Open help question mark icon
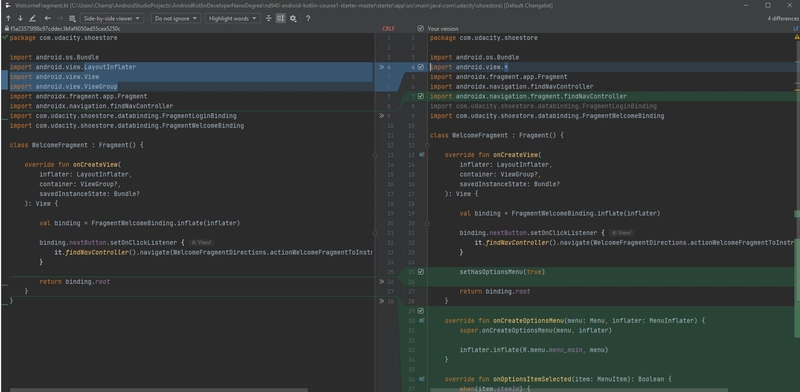Screen dimensions: 800x392 [308, 18]
